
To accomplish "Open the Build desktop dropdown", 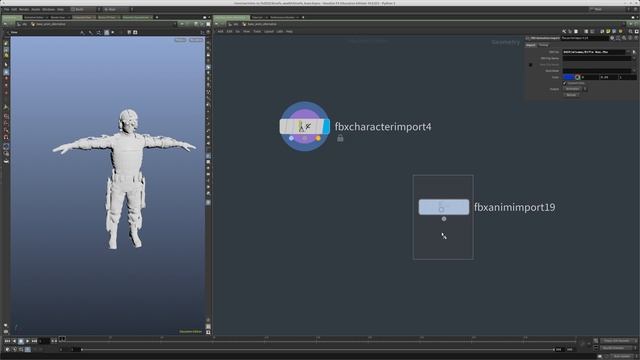I will [85, 9].
